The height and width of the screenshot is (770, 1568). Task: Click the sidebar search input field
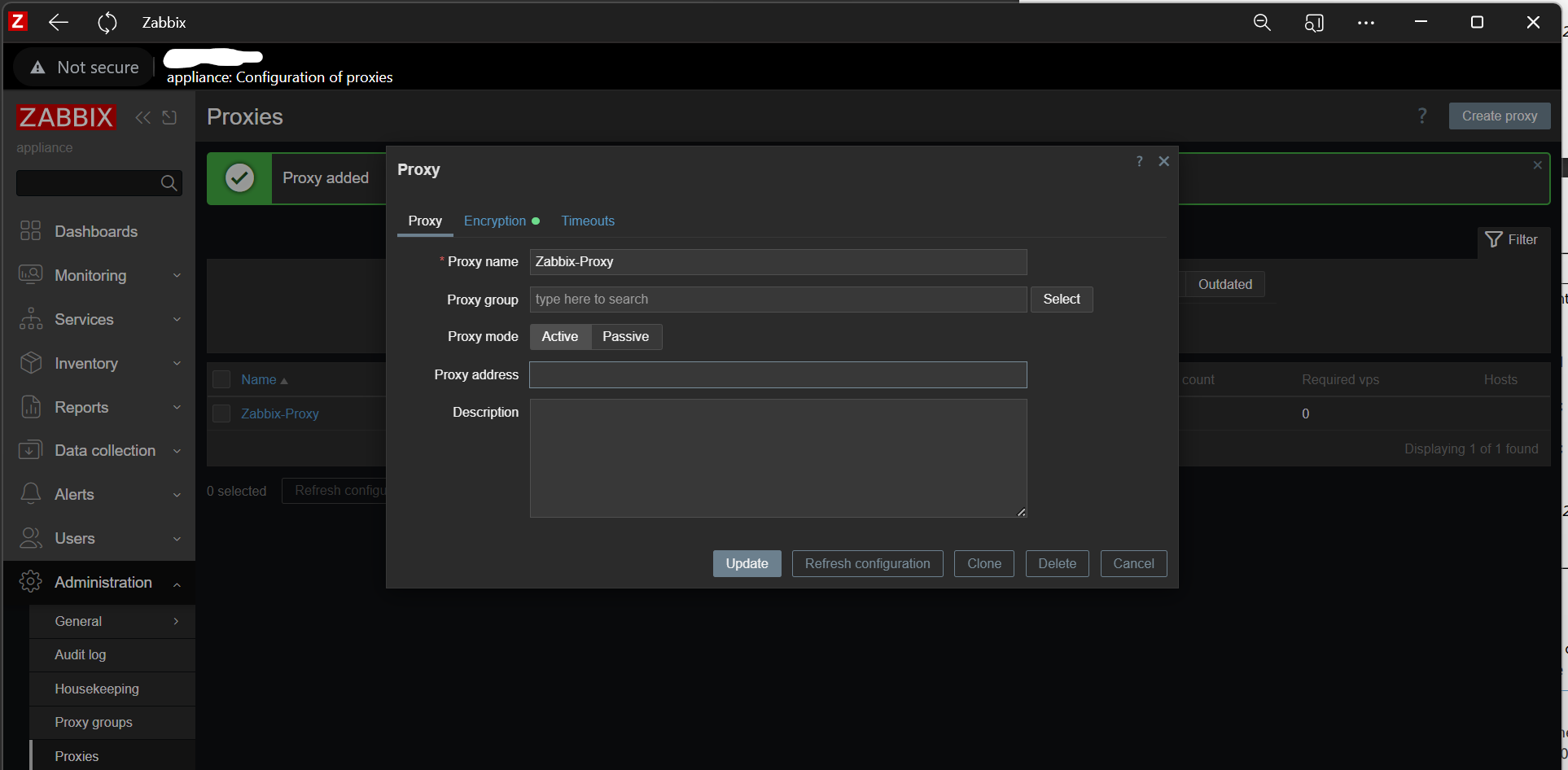(x=88, y=183)
